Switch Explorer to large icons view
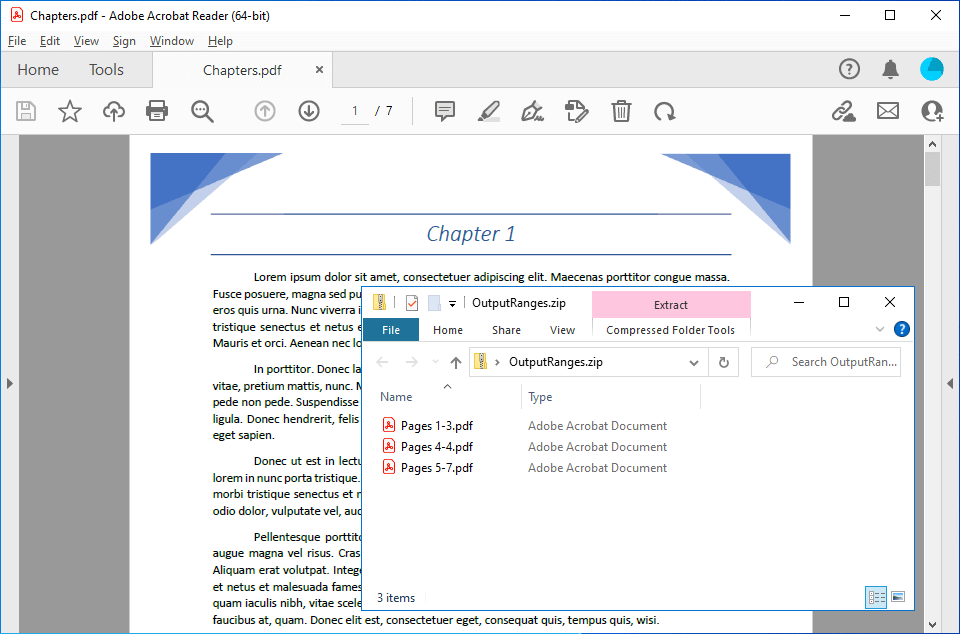Screen dimensions: 960x634 point(898,597)
